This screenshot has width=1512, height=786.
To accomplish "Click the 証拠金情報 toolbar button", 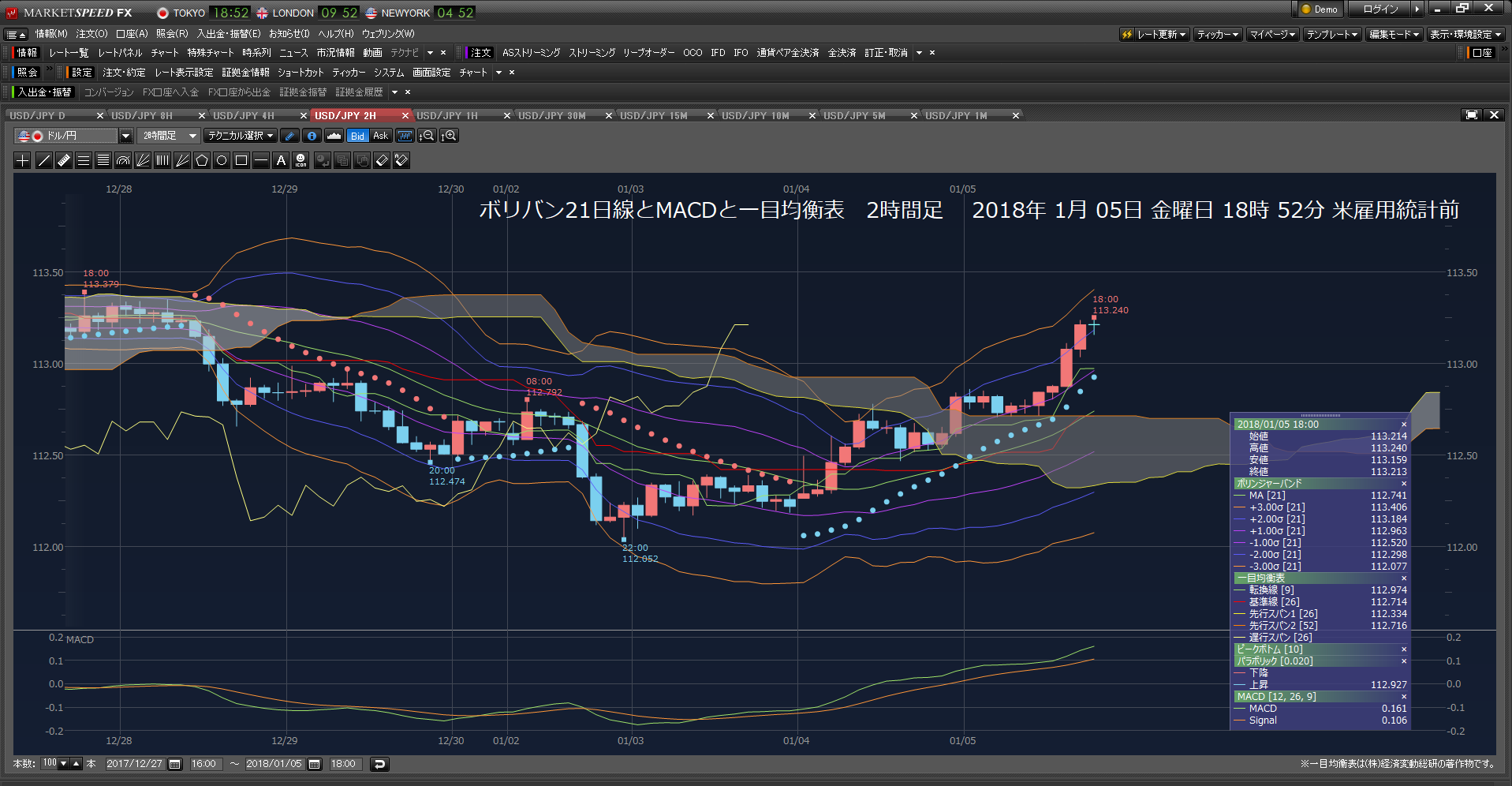I will click(x=245, y=73).
